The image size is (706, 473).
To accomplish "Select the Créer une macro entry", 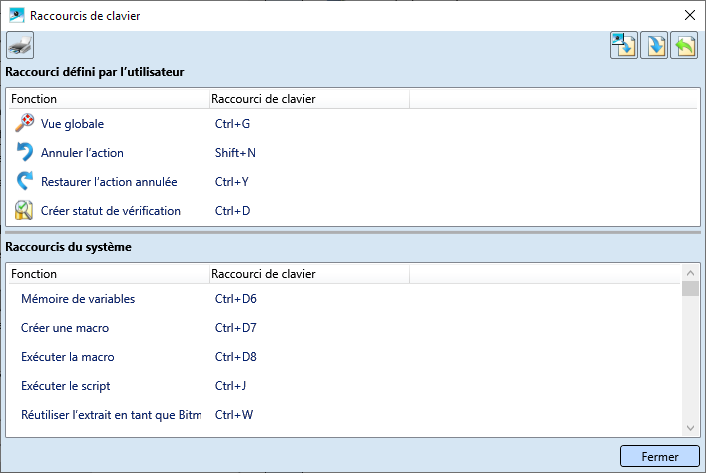I will click(x=65, y=328).
